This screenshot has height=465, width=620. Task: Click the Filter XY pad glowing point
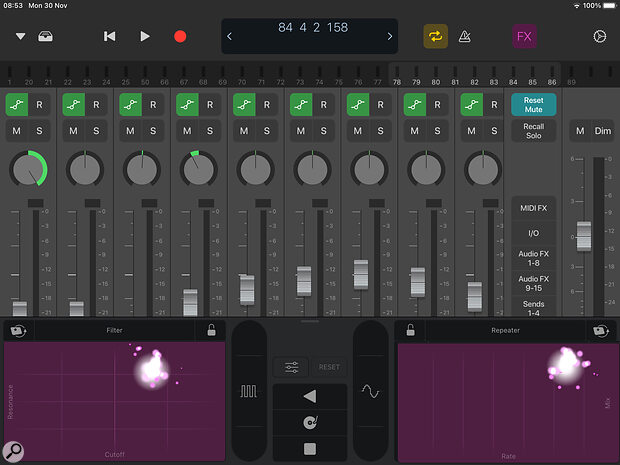point(153,369)
